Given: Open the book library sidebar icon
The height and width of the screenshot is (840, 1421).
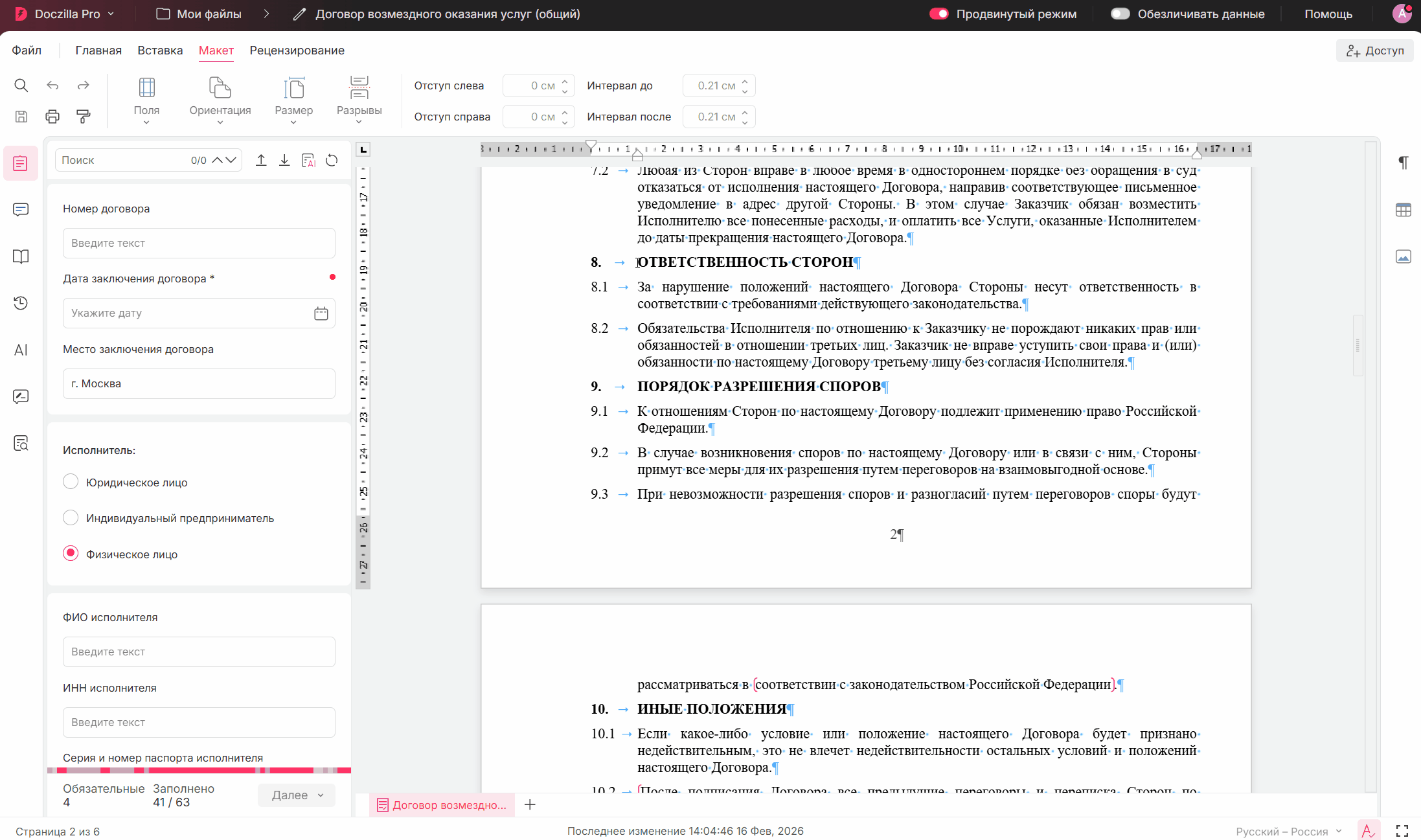Looking at the screenshot, I should [x=21, y=256].
